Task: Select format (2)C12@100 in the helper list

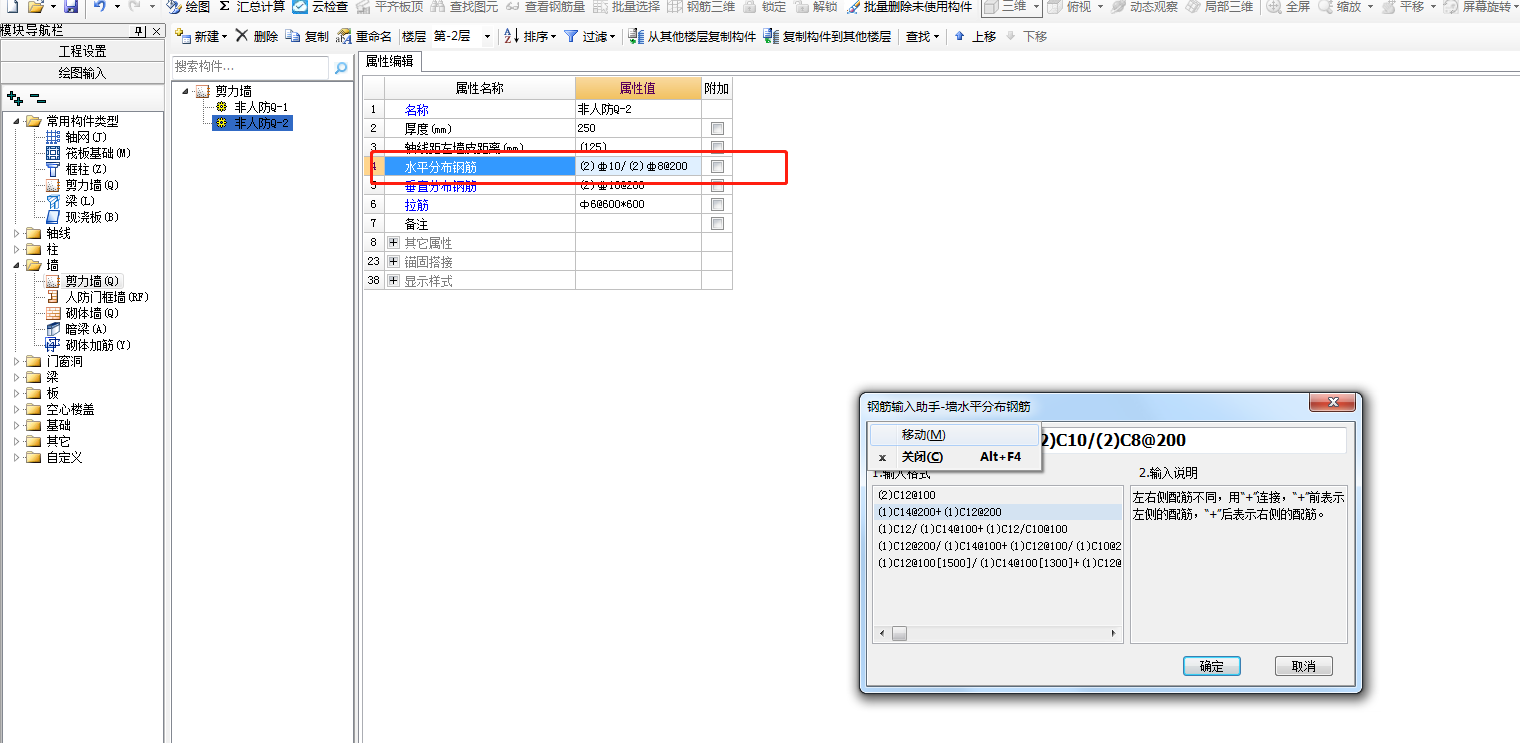Action: point(906,495)
